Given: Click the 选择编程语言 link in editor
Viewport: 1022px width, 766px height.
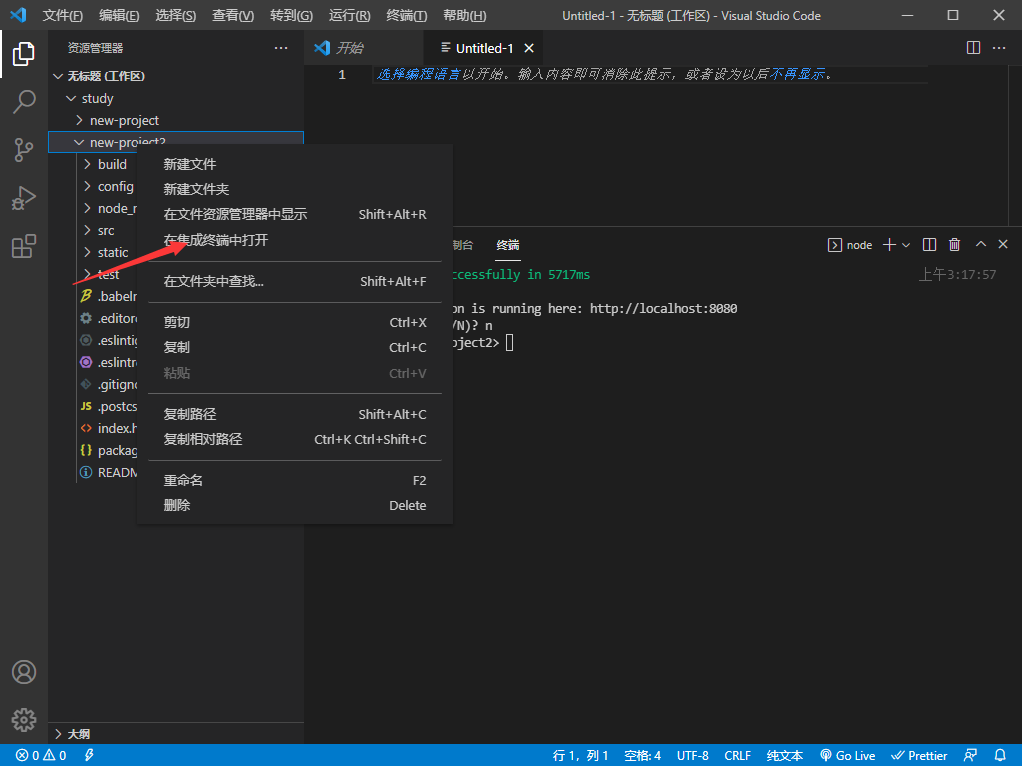Looking at the screenshot, I should 418,74.
